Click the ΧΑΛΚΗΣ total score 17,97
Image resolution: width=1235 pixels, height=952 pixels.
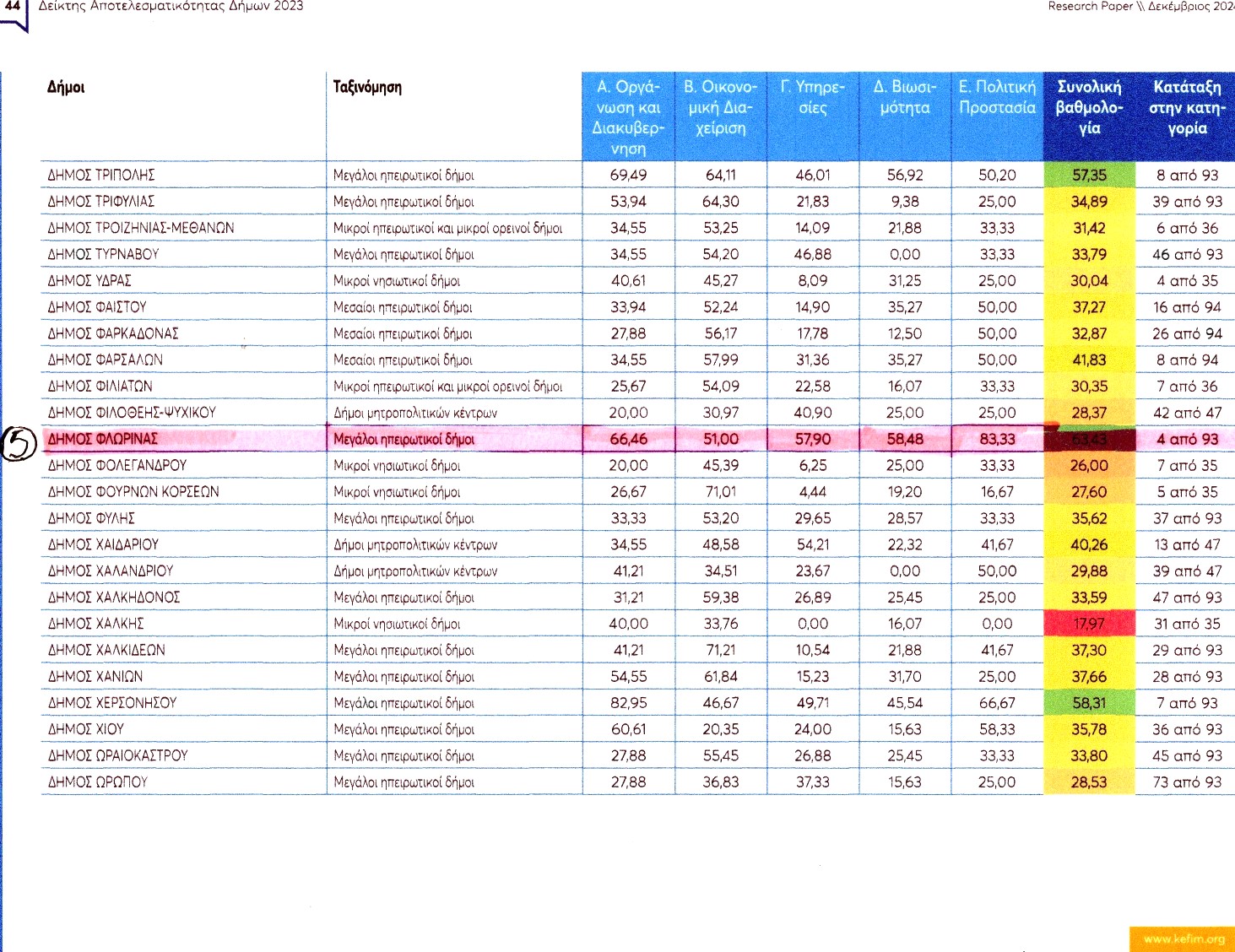(1089, 624)
